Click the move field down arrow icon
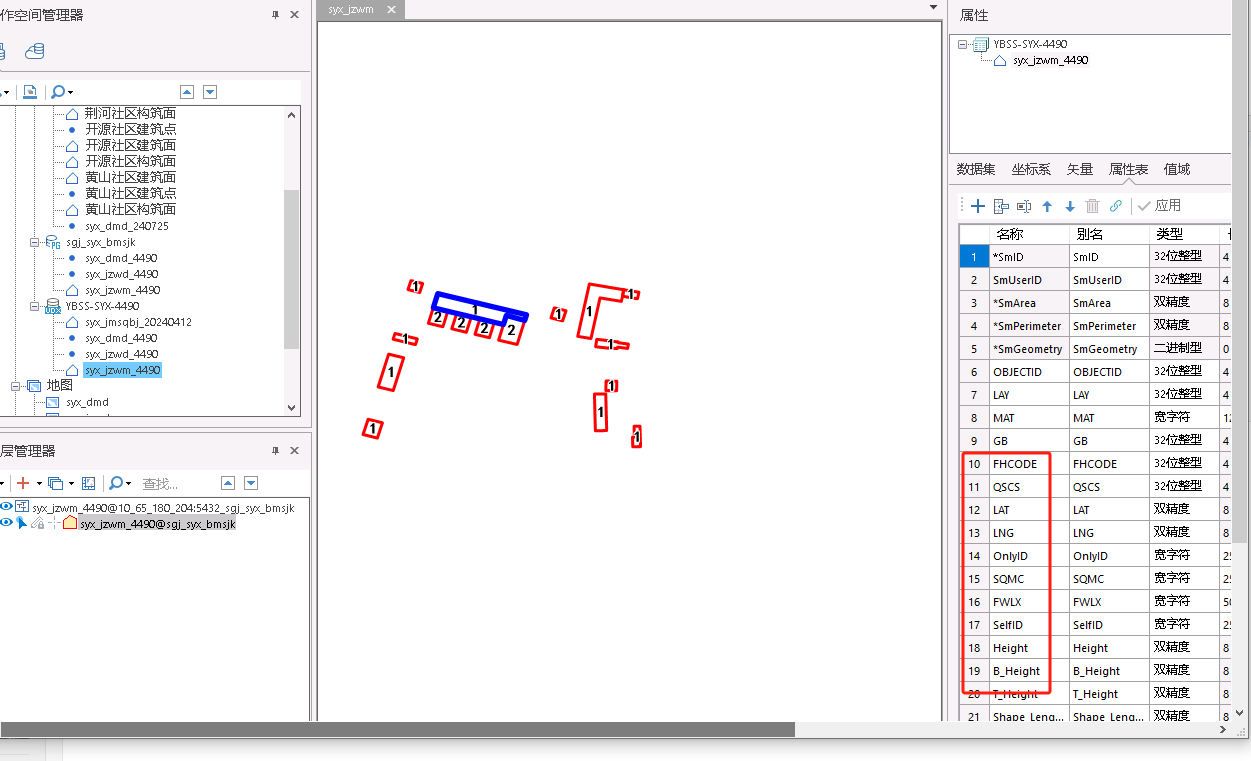1251x761 pixels. (1069, 206)
